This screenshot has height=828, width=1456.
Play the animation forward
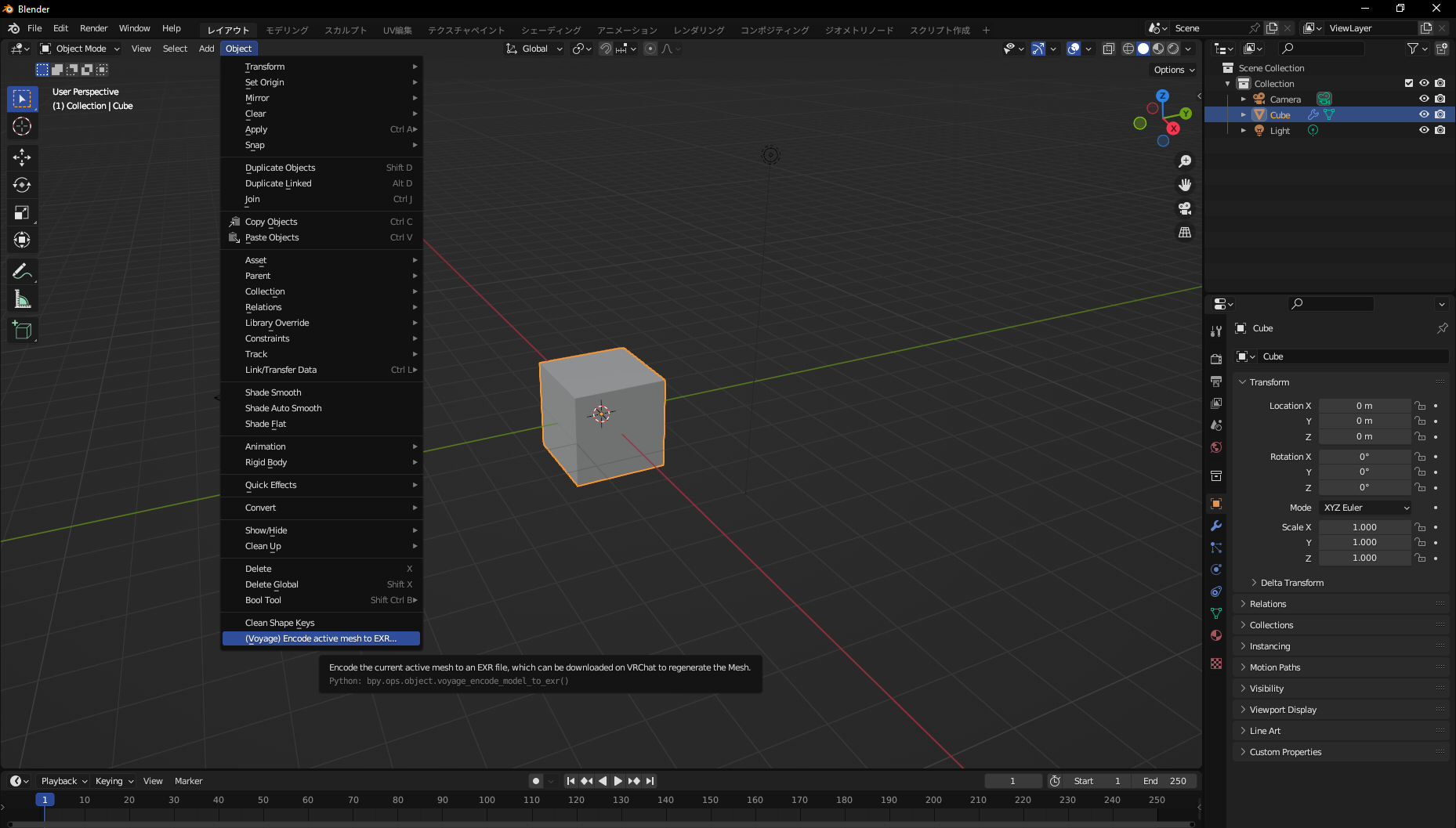618,781
